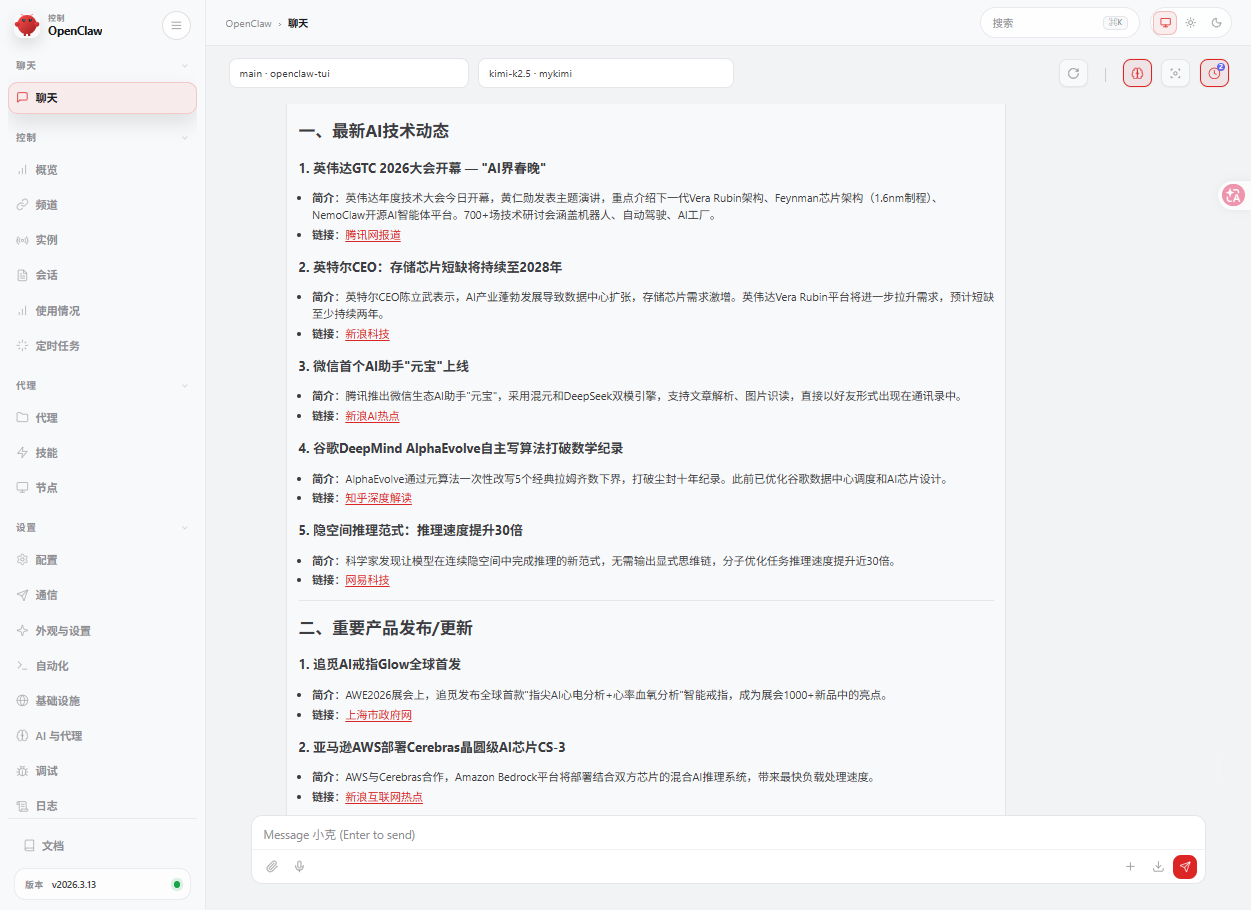1251x910 pixels.
Task: Open the 网易科技 link
Action: (x=367, y=580)
